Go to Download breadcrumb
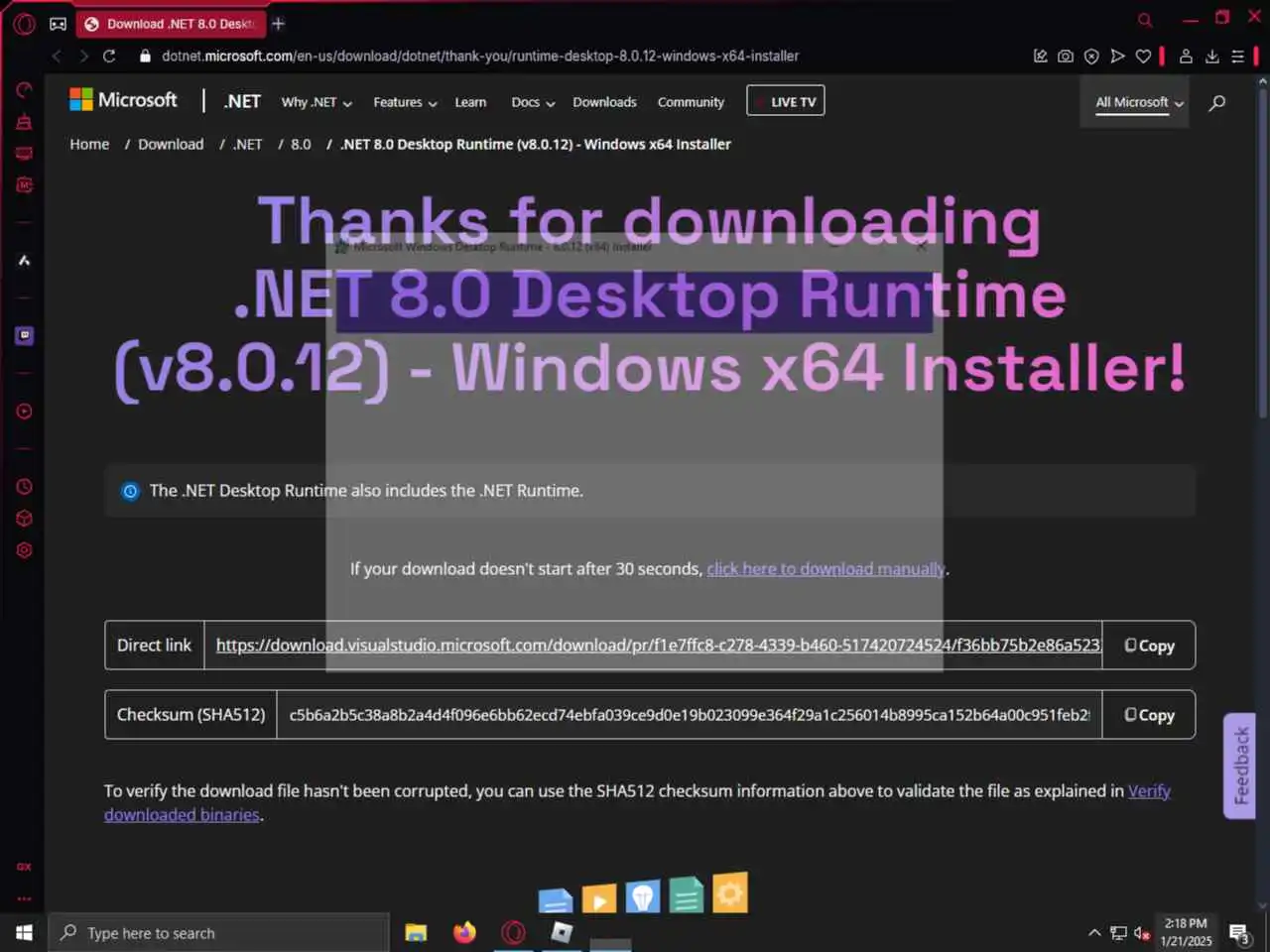This screenshot has width=1270, height=952. point(171,144)
